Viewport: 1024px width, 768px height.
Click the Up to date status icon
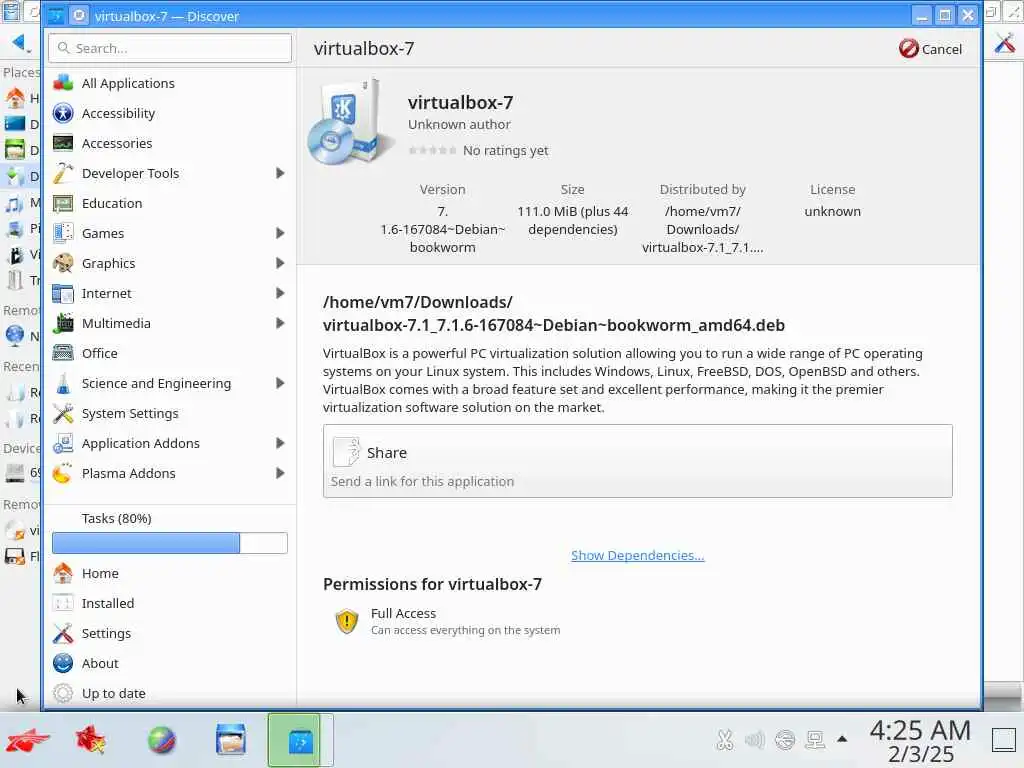[x=63, y=694]
